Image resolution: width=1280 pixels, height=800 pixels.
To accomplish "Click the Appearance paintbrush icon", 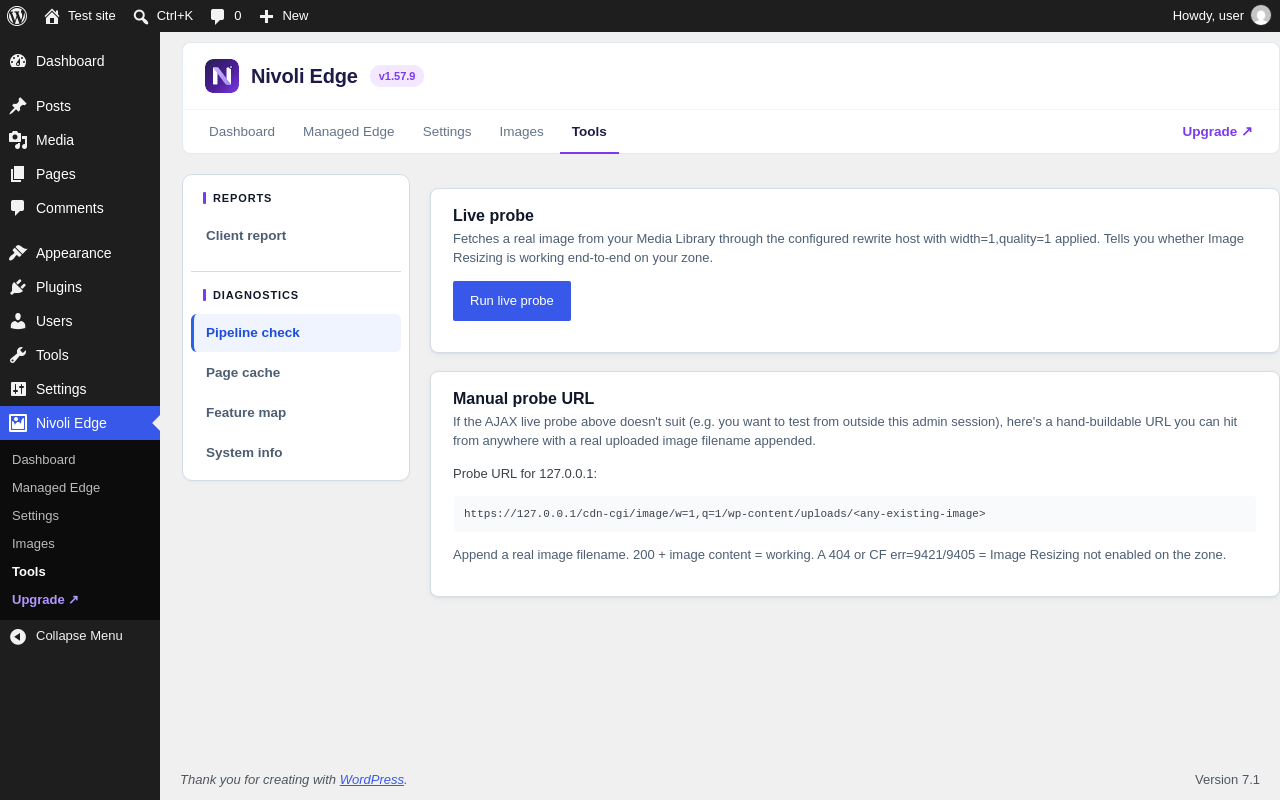I will [18, 253].
